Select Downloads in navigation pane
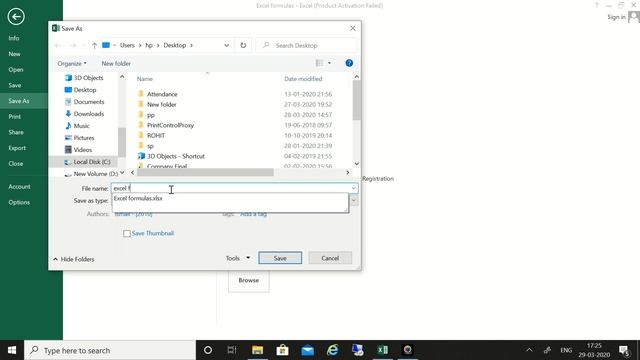Screen dimensions: 640x360 84,114
